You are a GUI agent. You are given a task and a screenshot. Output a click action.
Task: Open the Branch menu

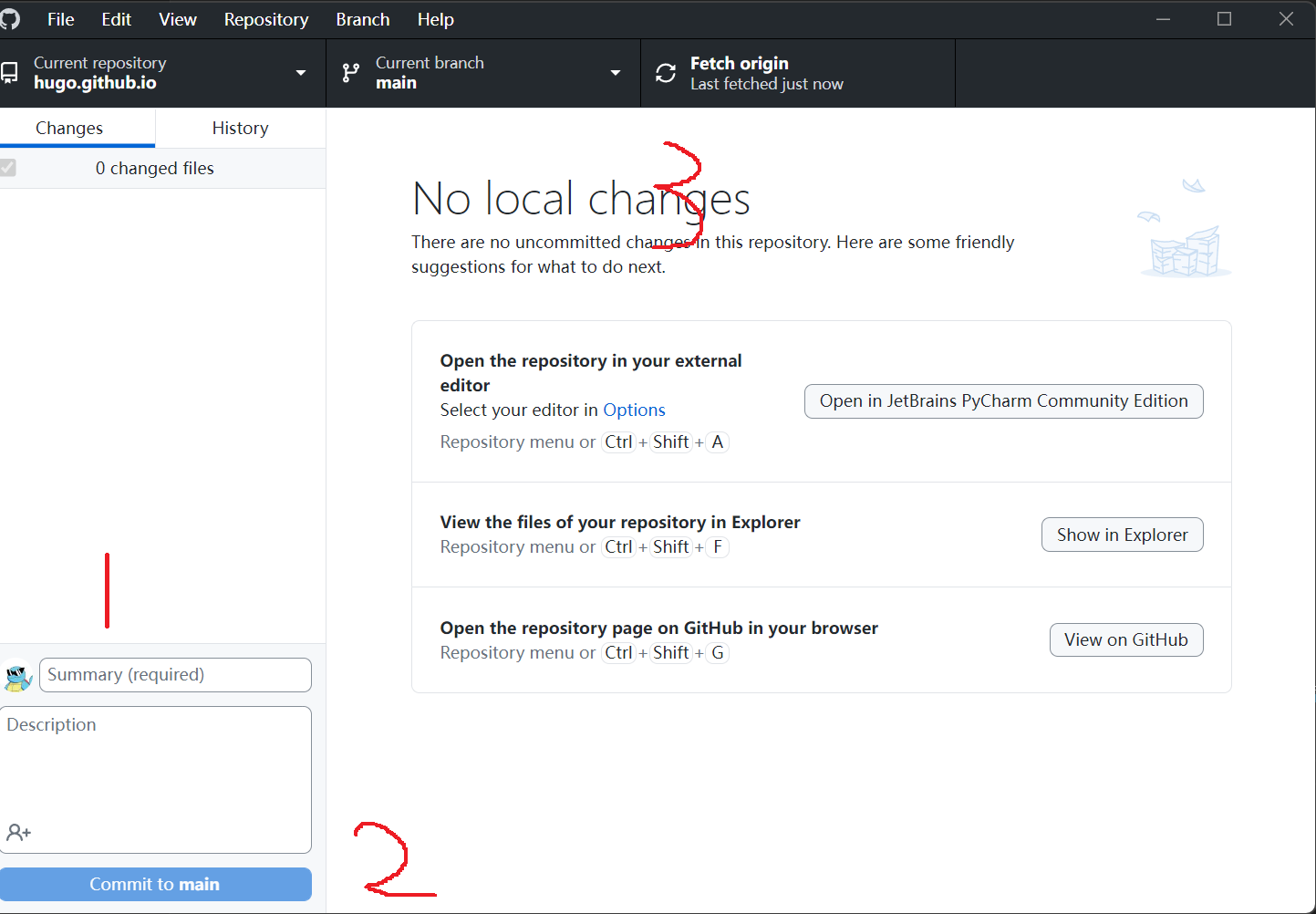pos(363,19)
